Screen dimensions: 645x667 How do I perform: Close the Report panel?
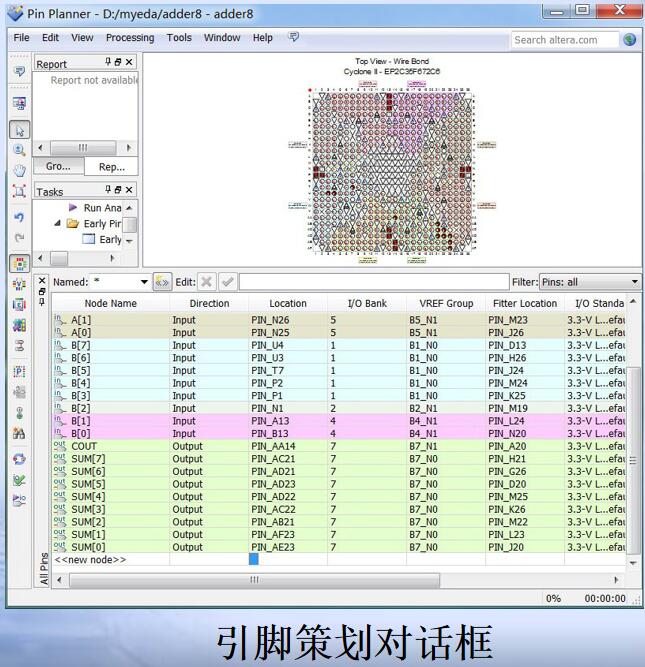(129, 62)
